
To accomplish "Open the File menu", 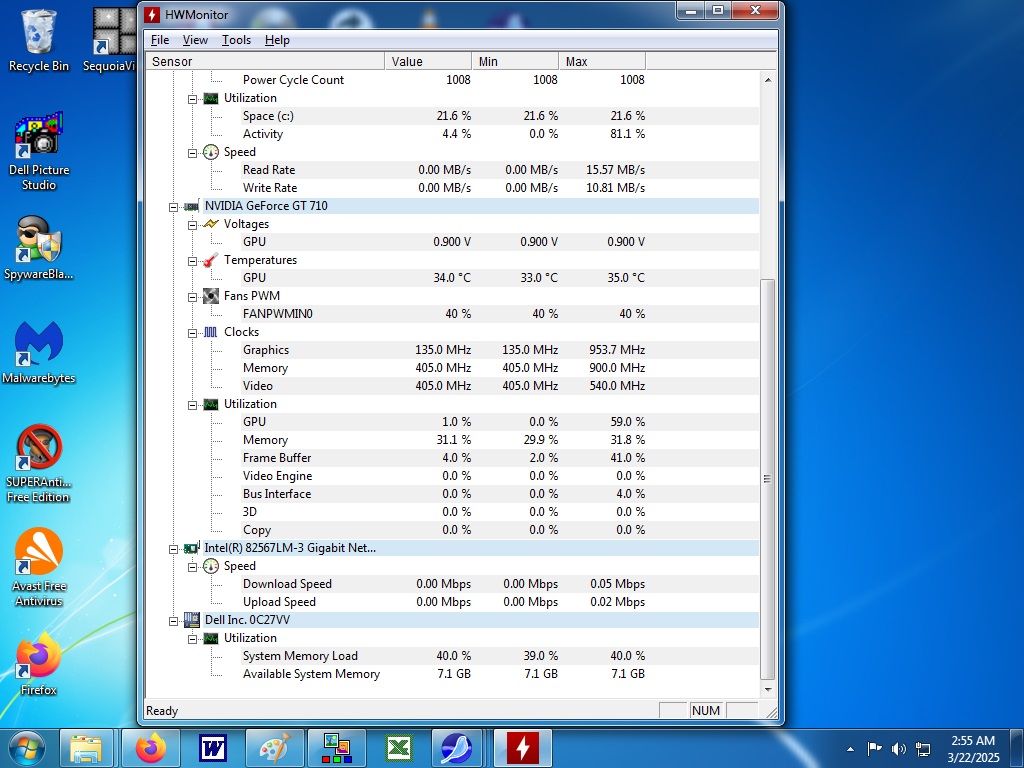I will point(160,40).
